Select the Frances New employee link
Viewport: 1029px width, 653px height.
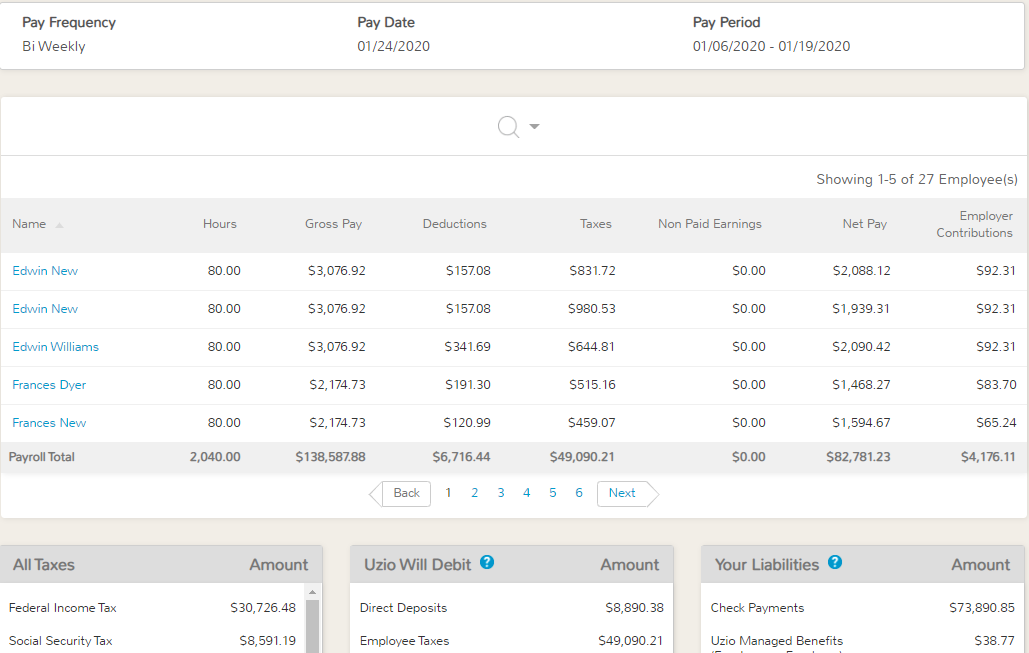click(x=49, y=423)
